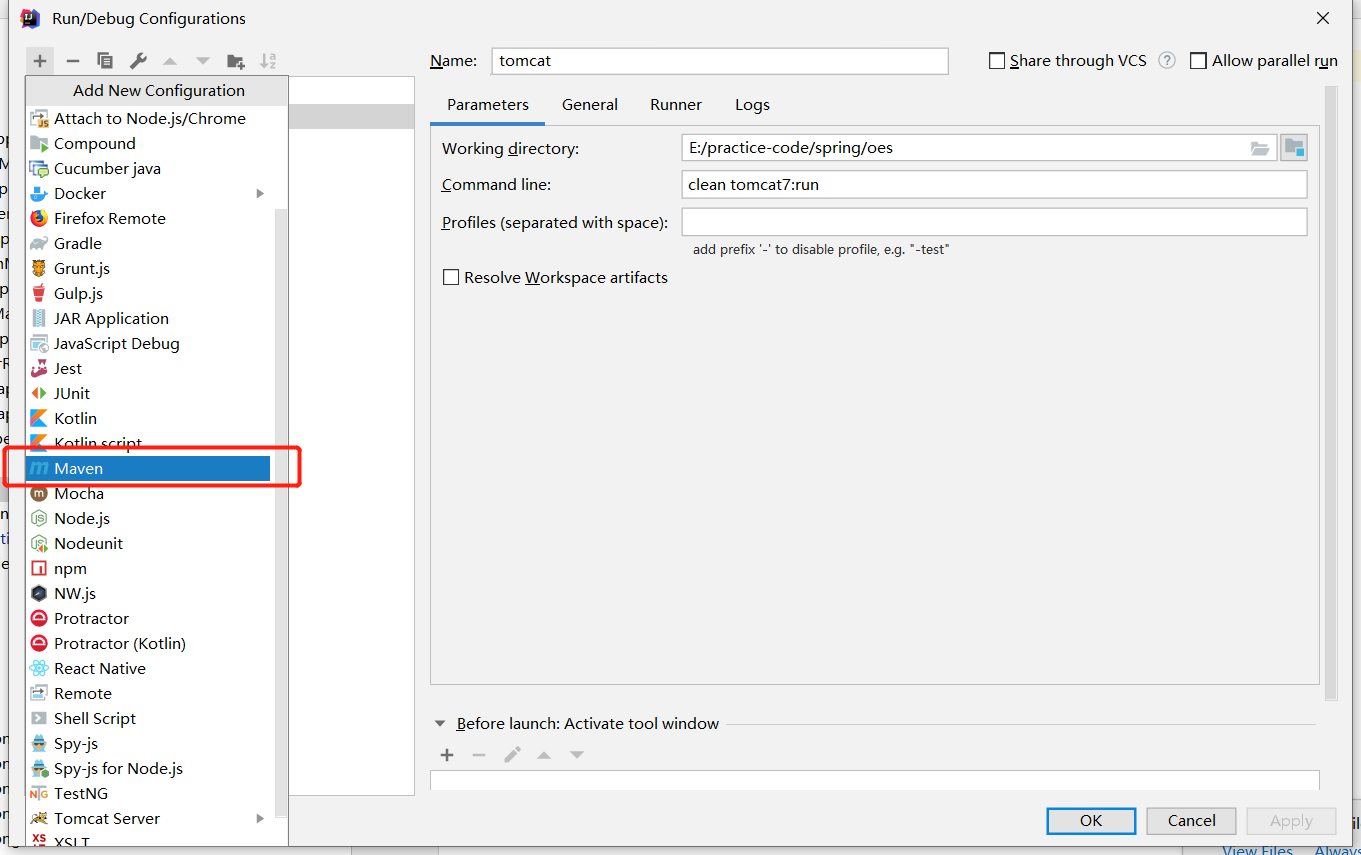Click the sort configurations alphabetically icon
Screen dimensions: 1361x855
(x=268, y=61)
